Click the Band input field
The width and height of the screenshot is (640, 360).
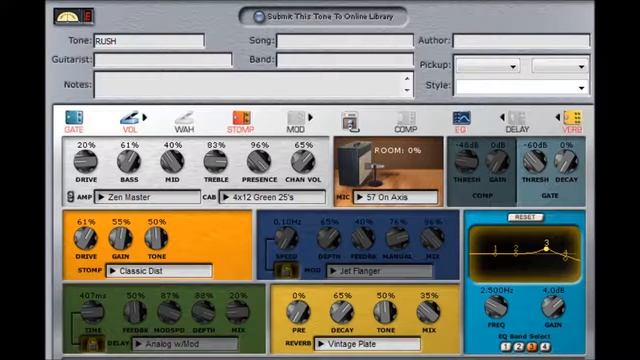click(x=345, y=60)
